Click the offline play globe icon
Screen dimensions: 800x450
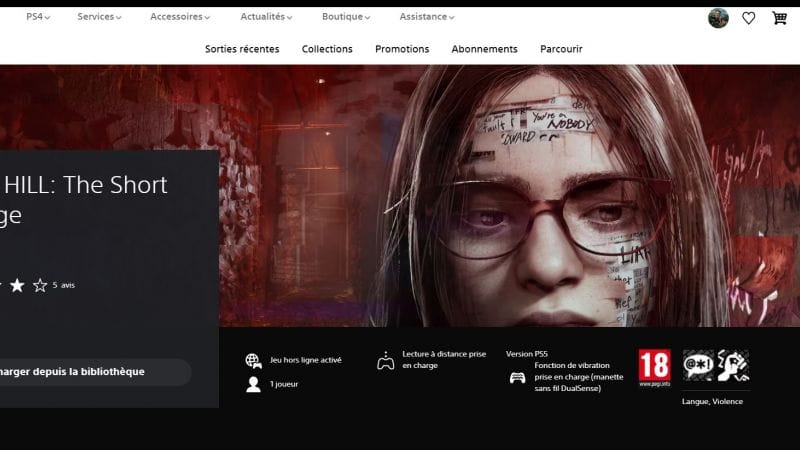(253, 361)
